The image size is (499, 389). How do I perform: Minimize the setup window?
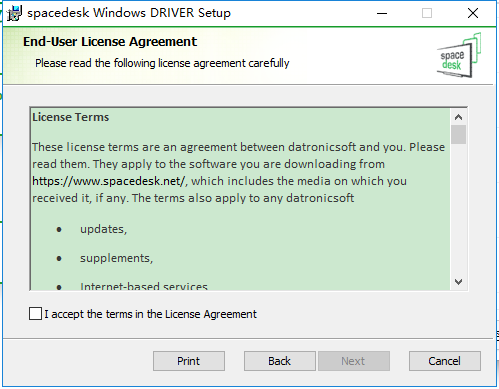point(382,13)
